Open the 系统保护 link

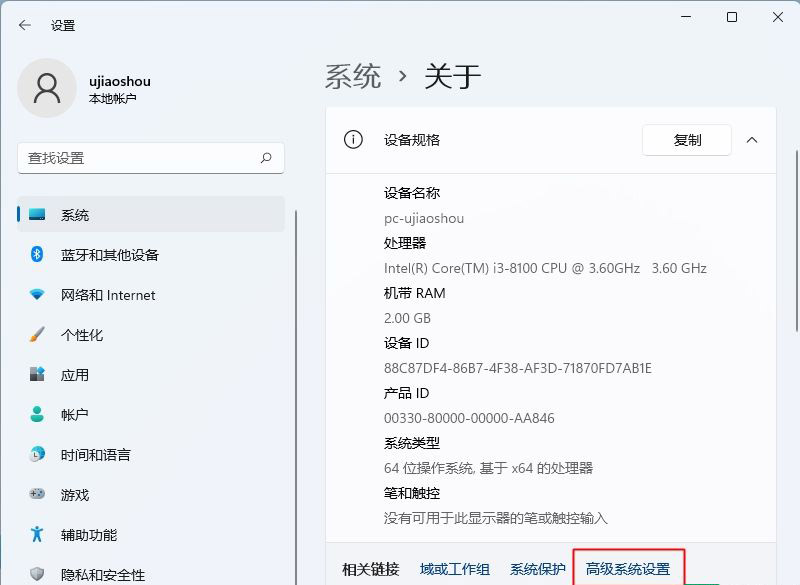536,568
